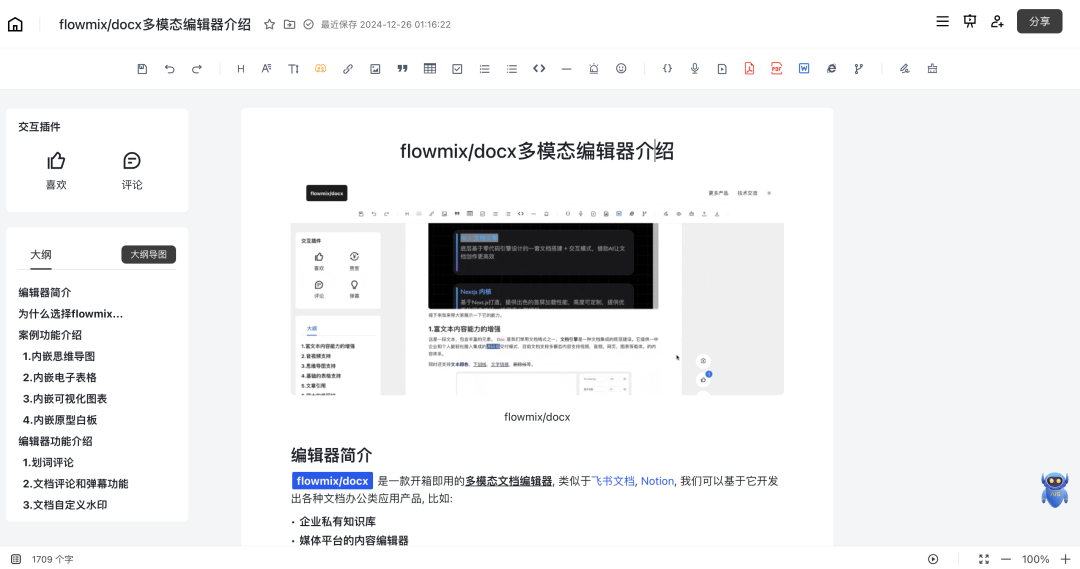Click the save toolbar icon
Image resolution: width=1080 pixels, height=569 pixels.
click(142, 69)
